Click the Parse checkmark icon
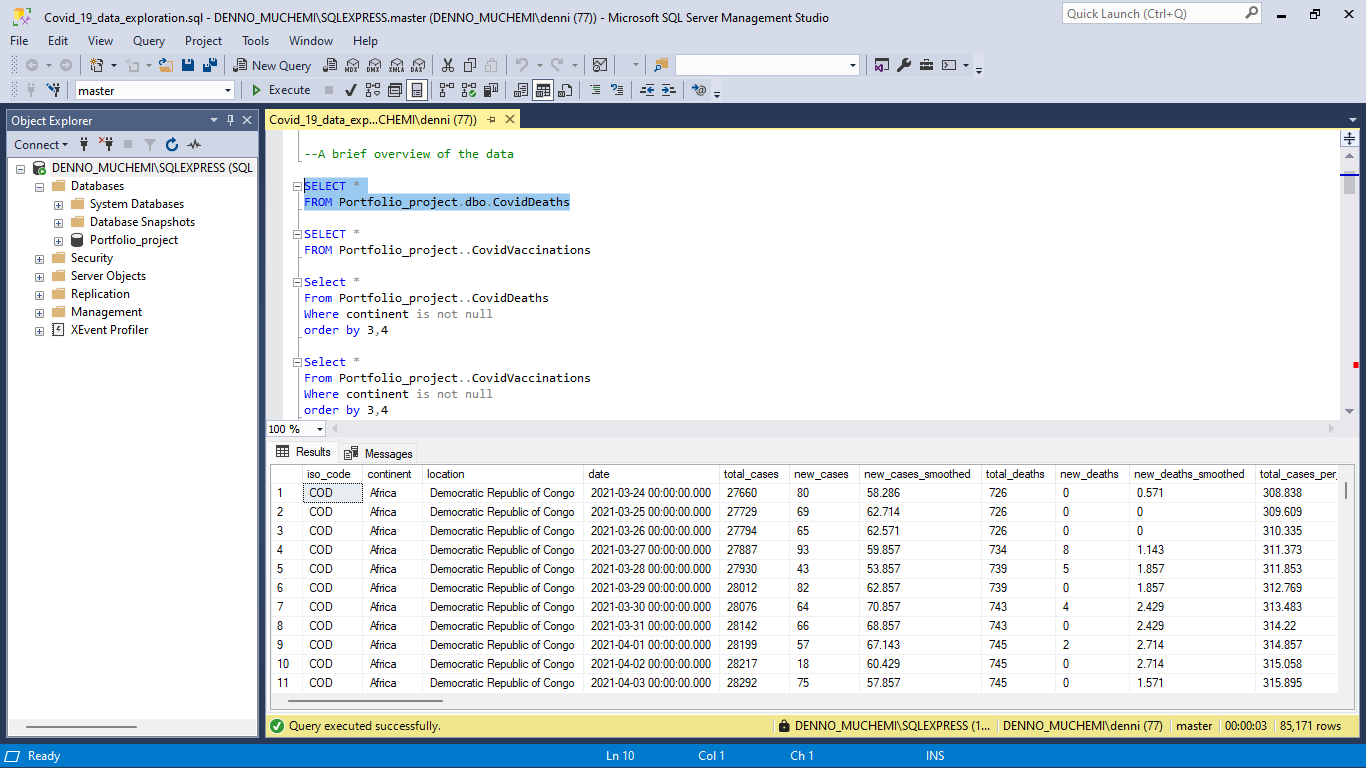 pos(351,90)
